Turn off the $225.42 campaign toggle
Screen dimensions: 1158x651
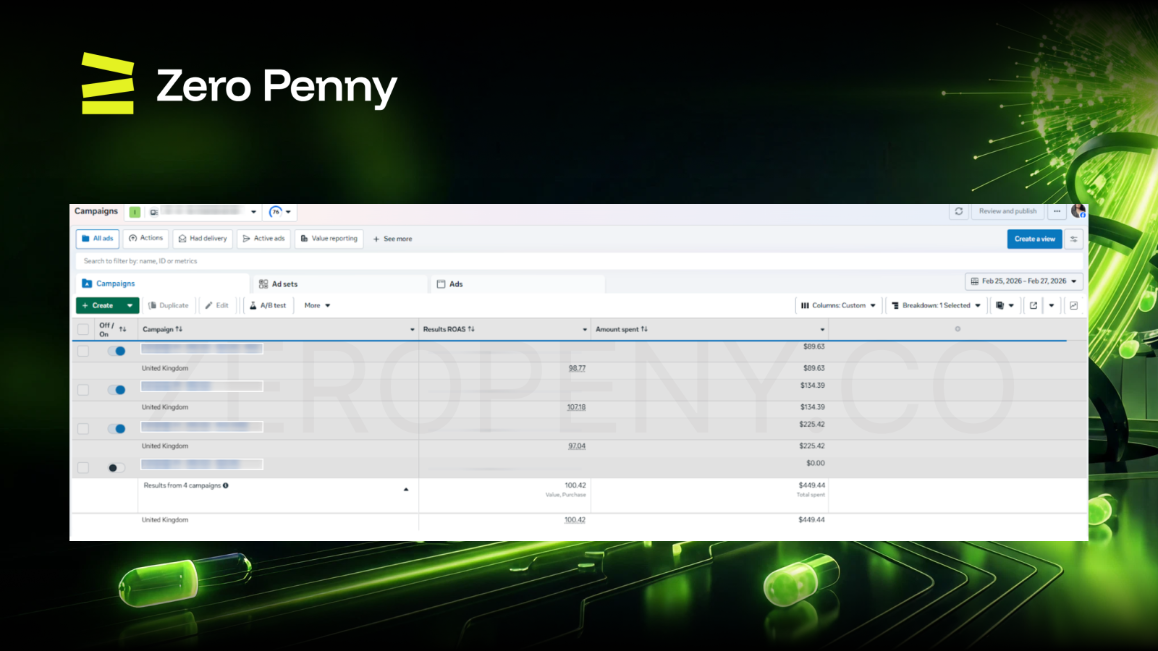click(x=117, y=429)
